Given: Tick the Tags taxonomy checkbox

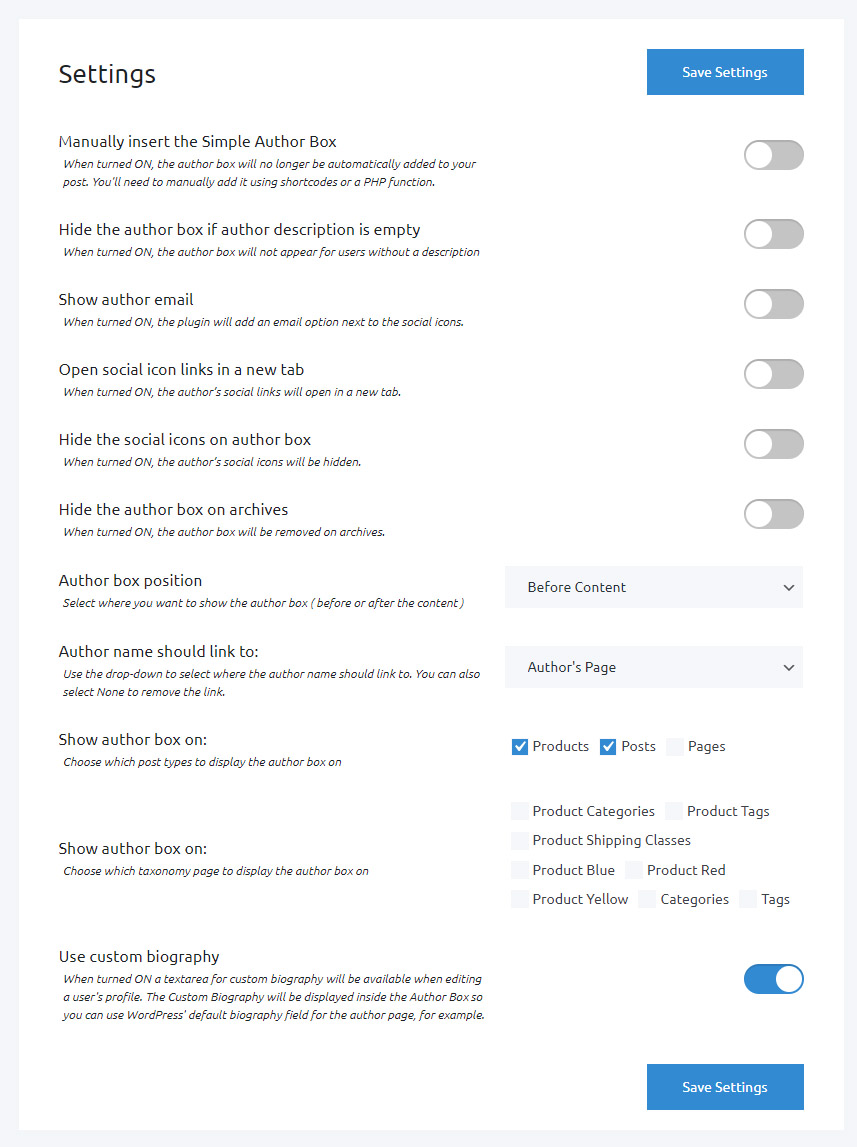Looking at the screenshot, I should [x=748, y=899].
